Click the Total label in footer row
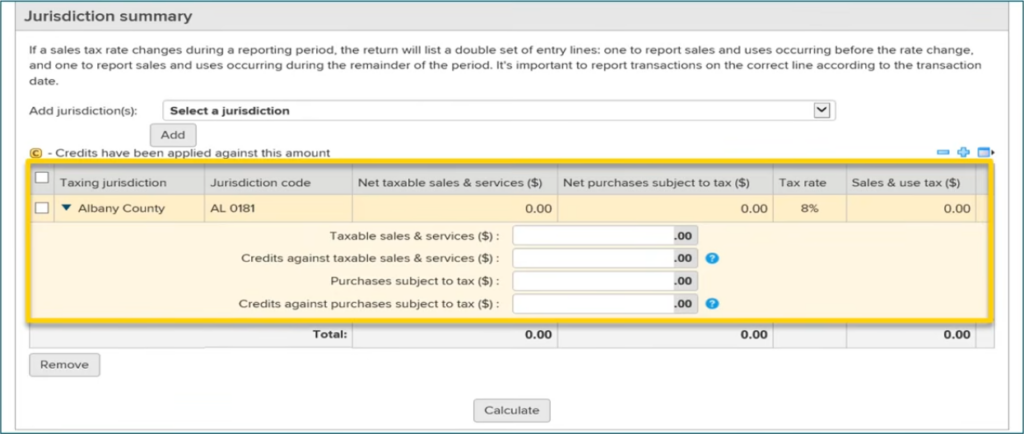This screenshot has height=434, width=1024. [329, 335]
